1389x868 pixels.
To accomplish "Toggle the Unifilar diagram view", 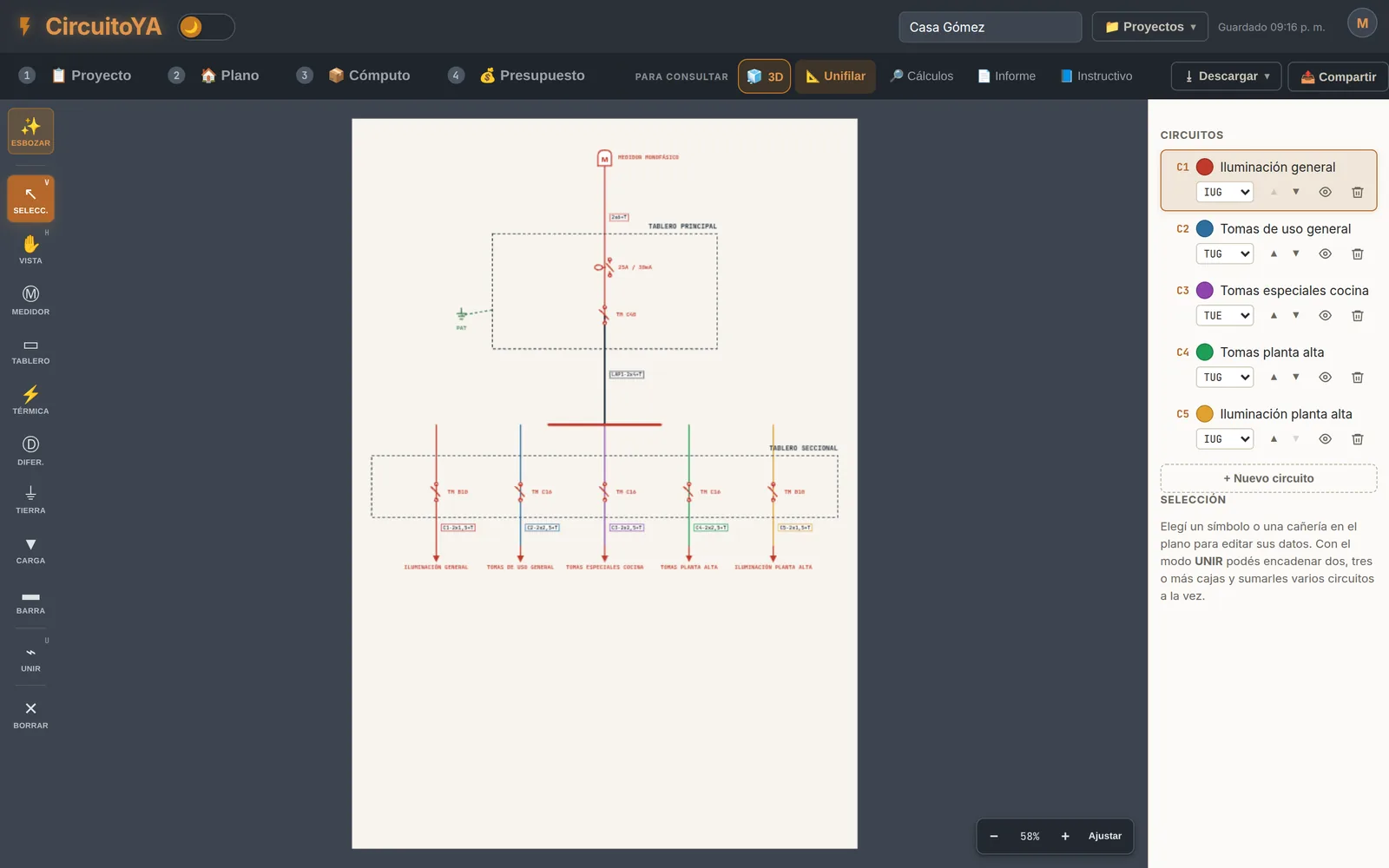I will [x=836, y=76].
